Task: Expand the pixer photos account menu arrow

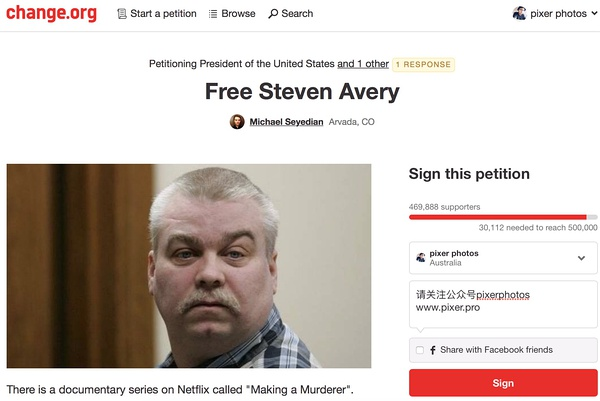Action: [594, 13]
